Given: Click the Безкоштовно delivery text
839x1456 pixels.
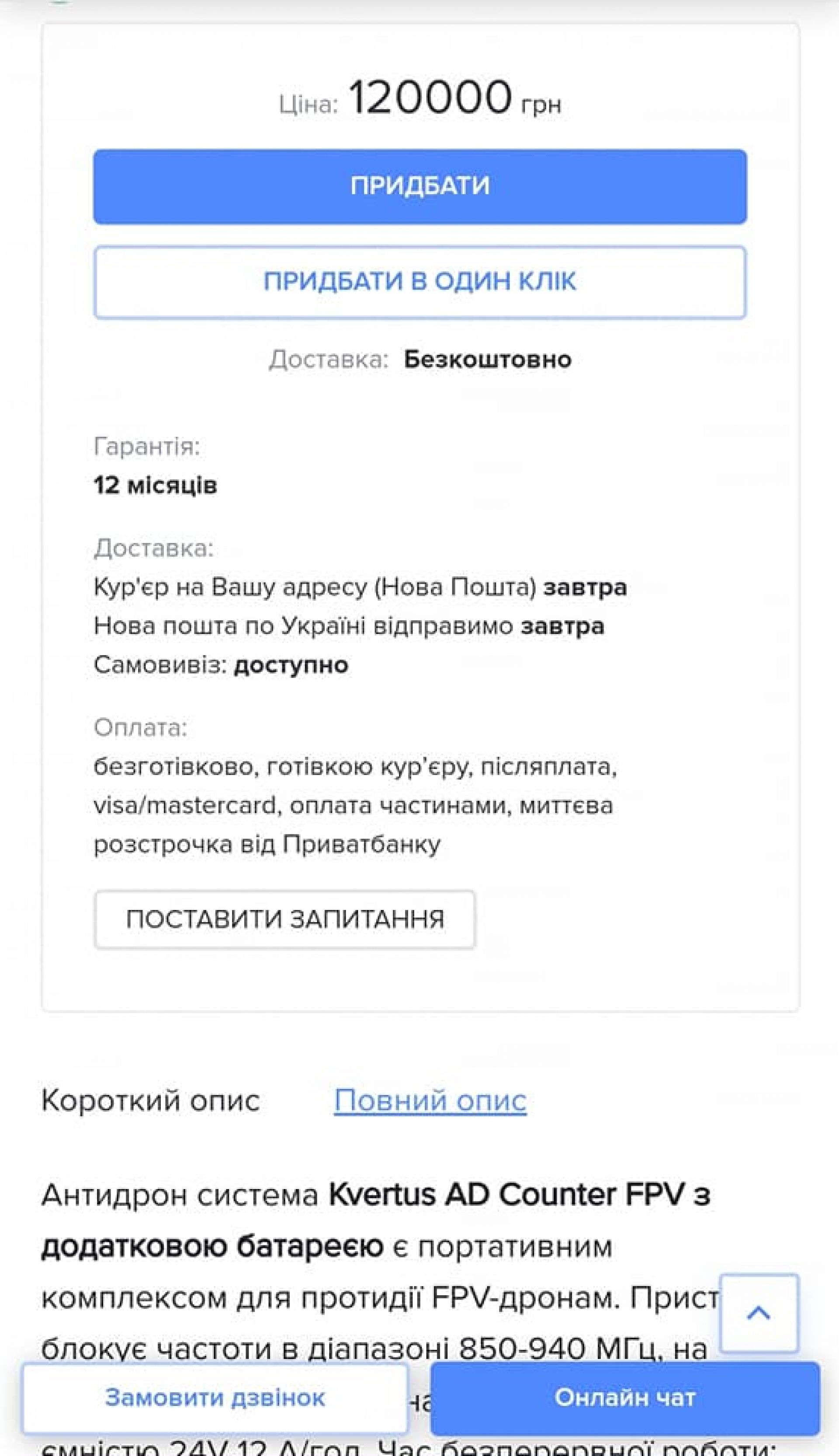Looking at the screenshot, I should coord(487,360).
